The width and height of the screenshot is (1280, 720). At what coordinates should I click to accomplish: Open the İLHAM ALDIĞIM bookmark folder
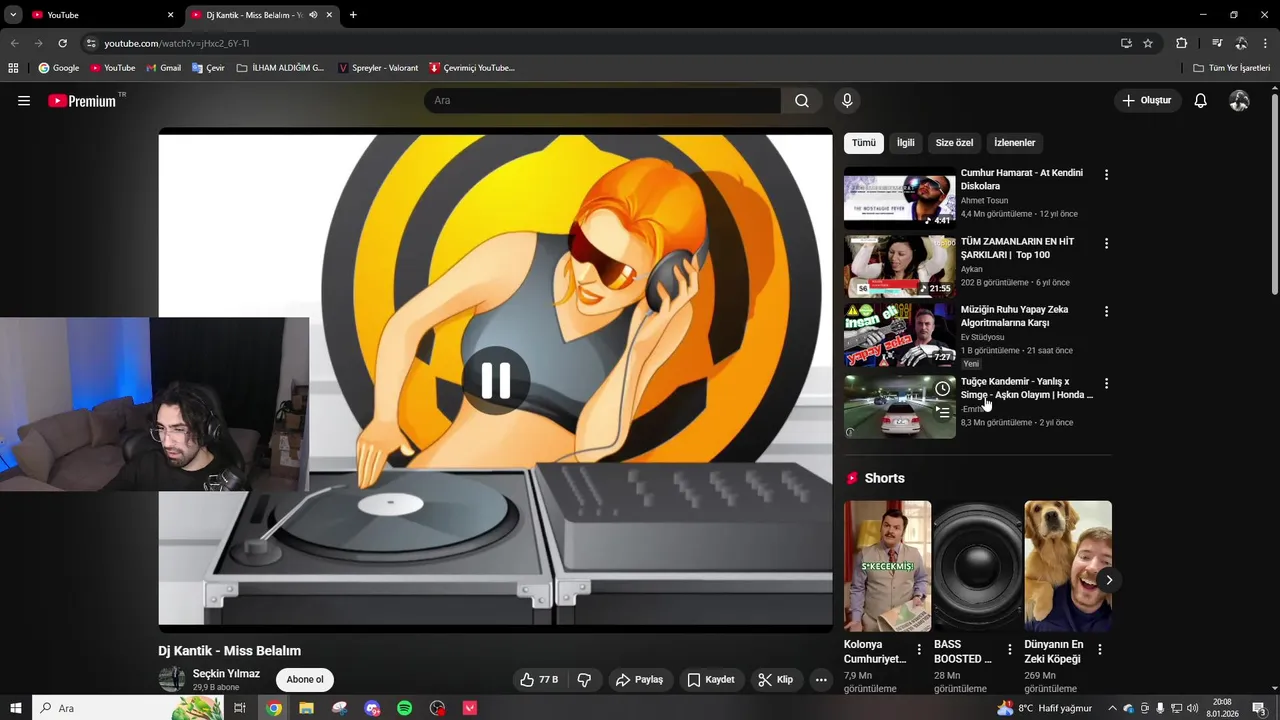(281, 68)
